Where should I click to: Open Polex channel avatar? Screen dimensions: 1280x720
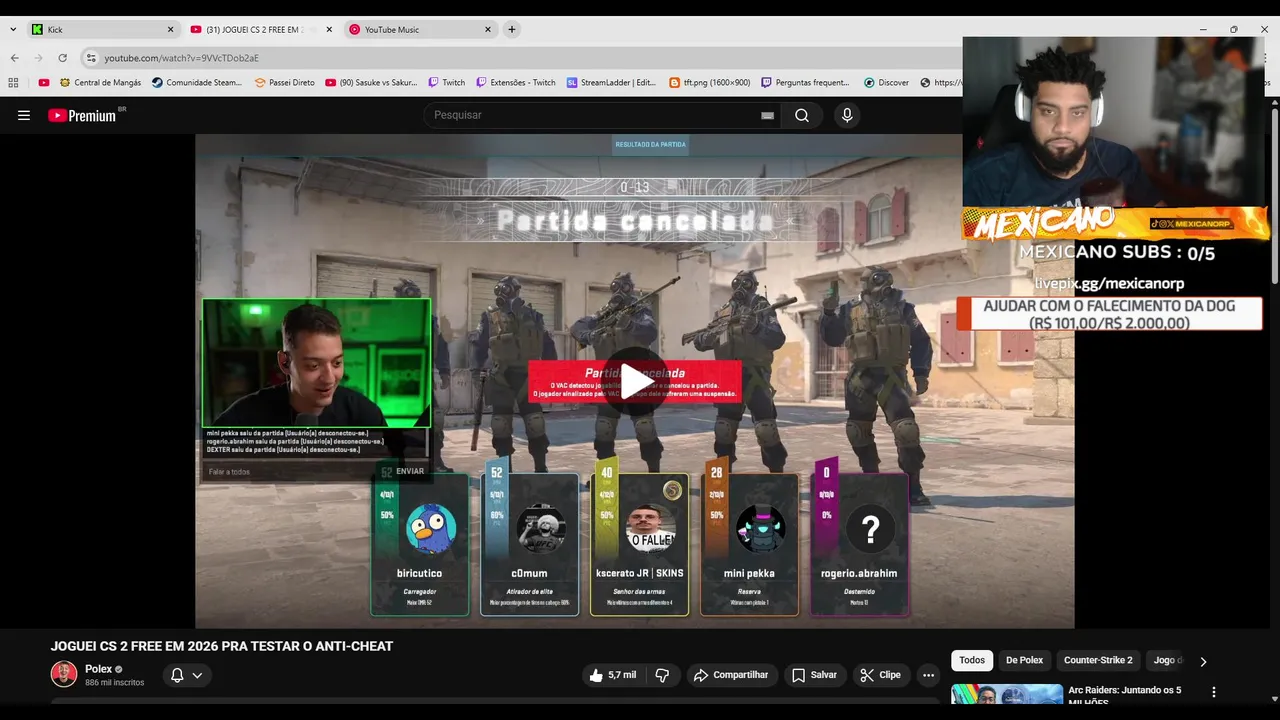pos(64,674)
